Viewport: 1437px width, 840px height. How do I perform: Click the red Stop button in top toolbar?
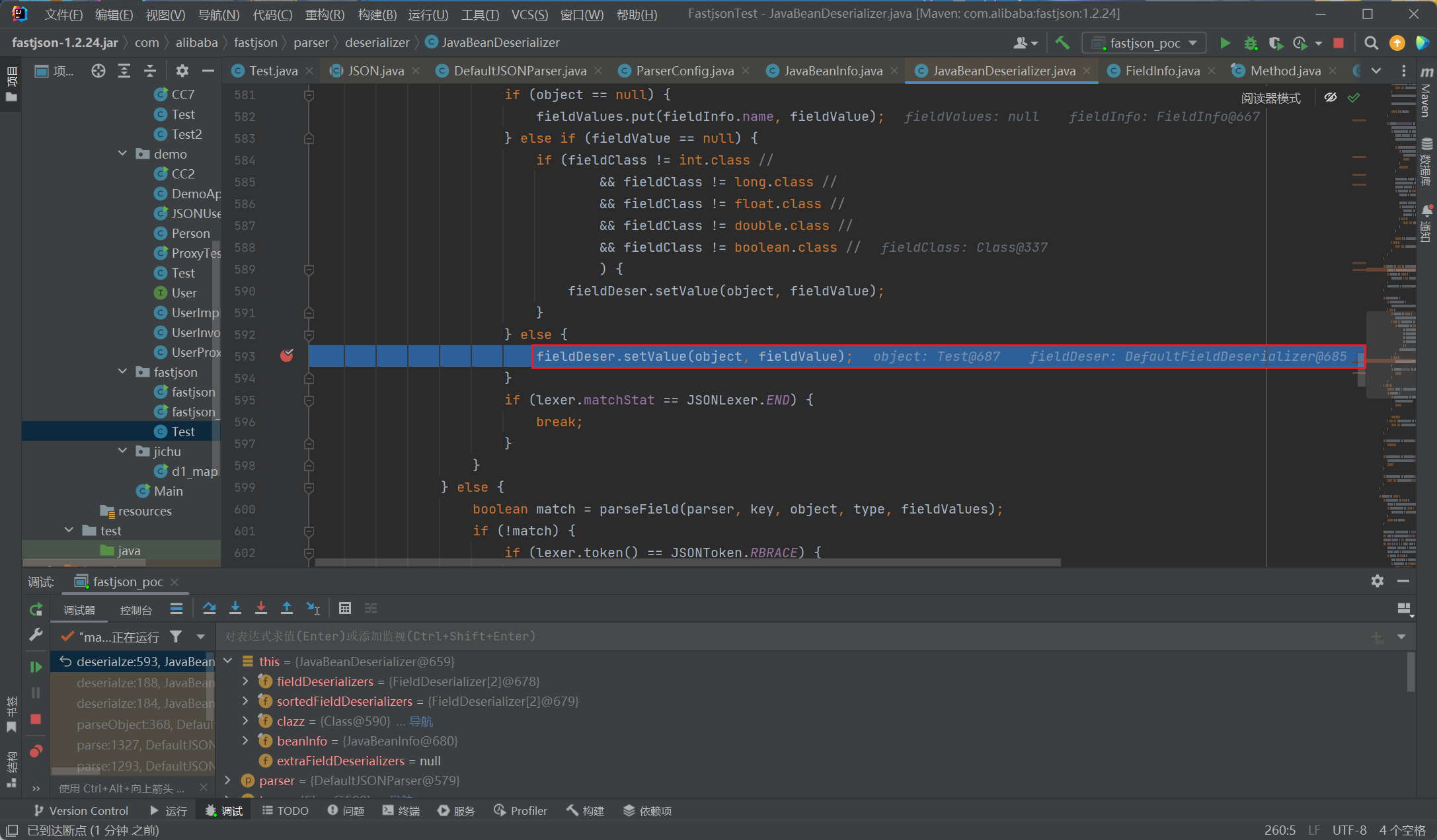[x=1339, y=43]
